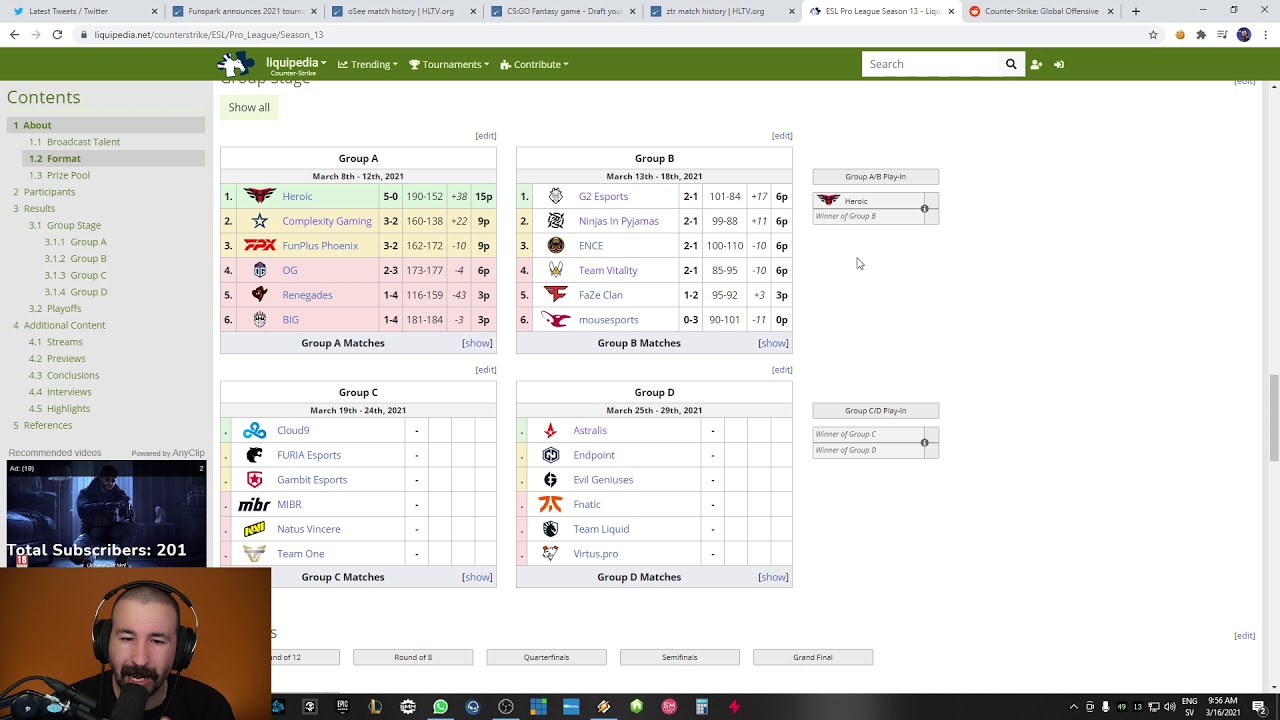
Task: Open the Renegades team link
Action: point(307,295)
